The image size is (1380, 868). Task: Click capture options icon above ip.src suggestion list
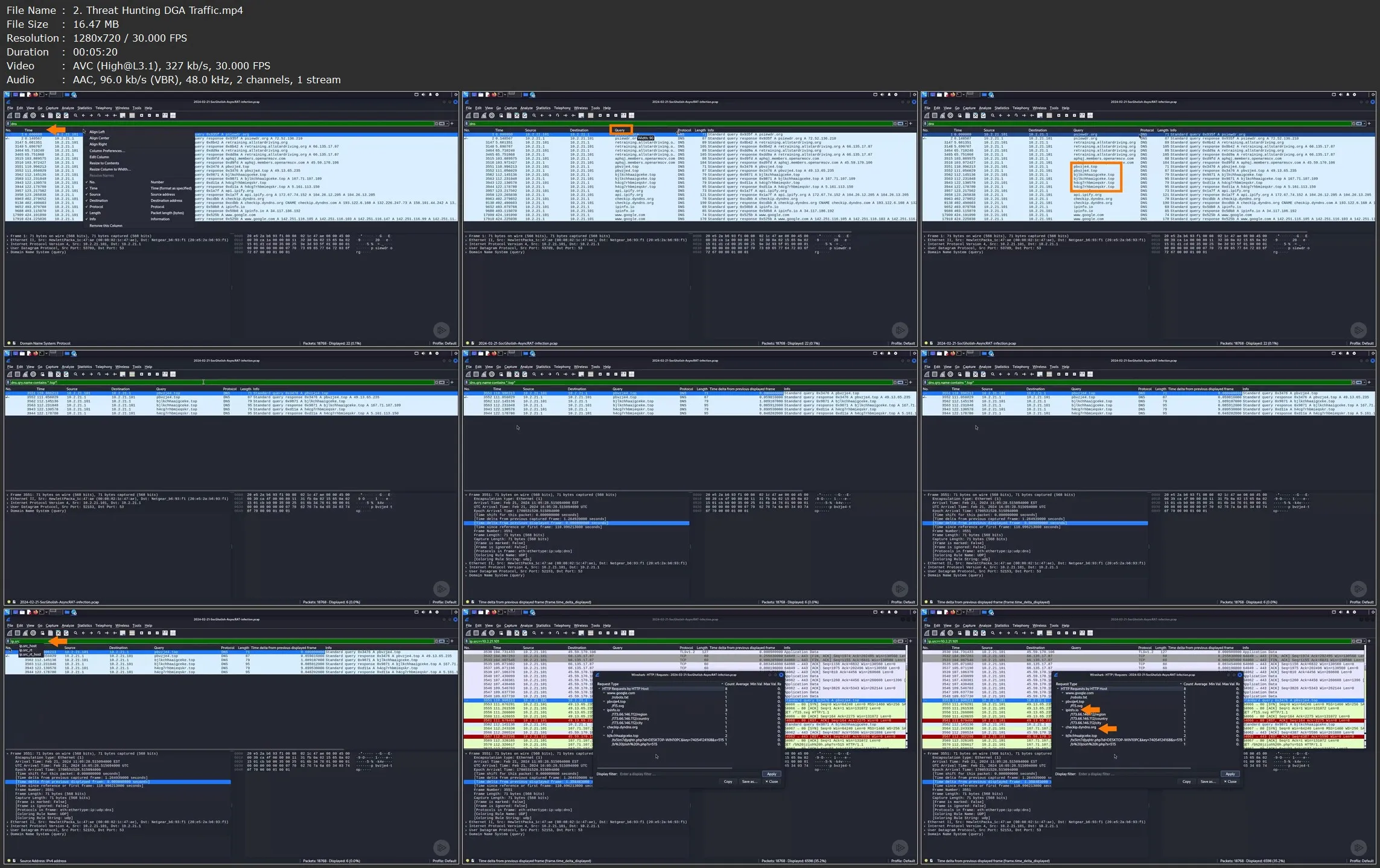33,633
